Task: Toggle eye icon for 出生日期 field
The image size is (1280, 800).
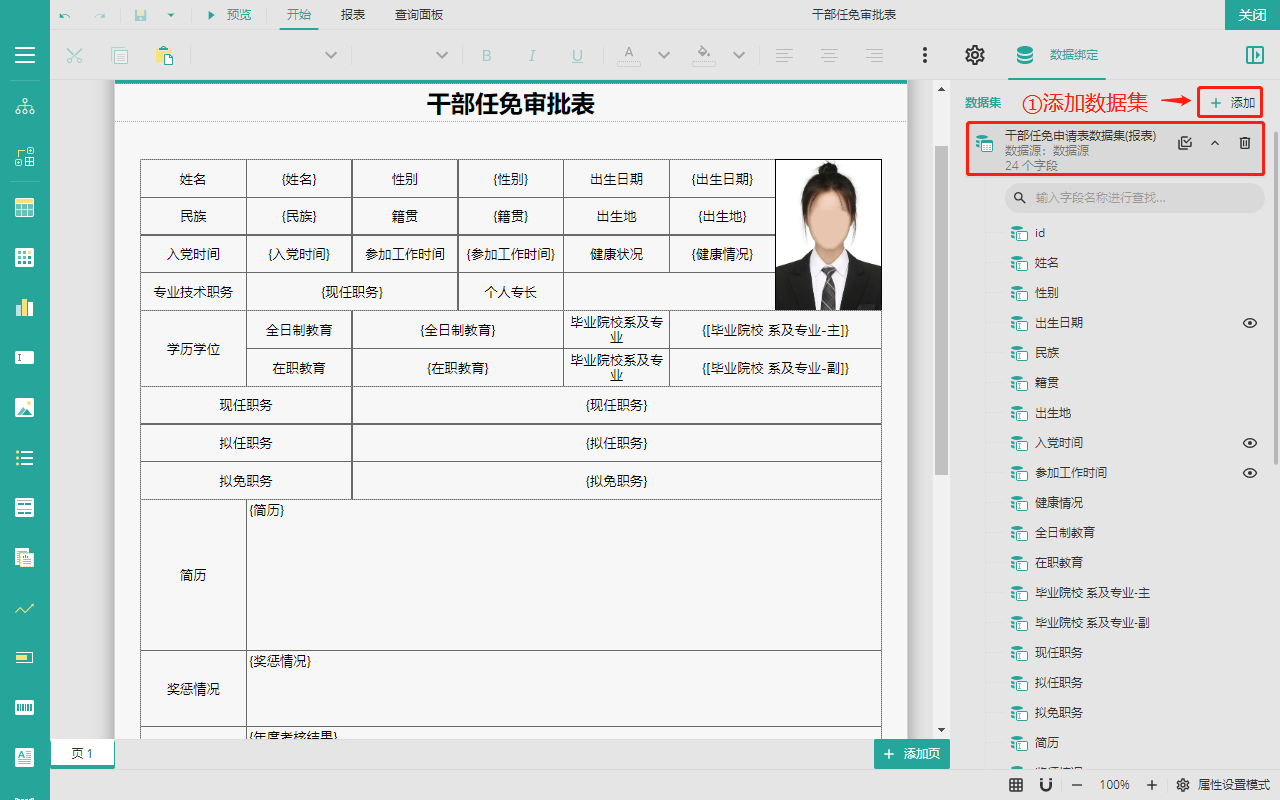Action: point(1249,323)
